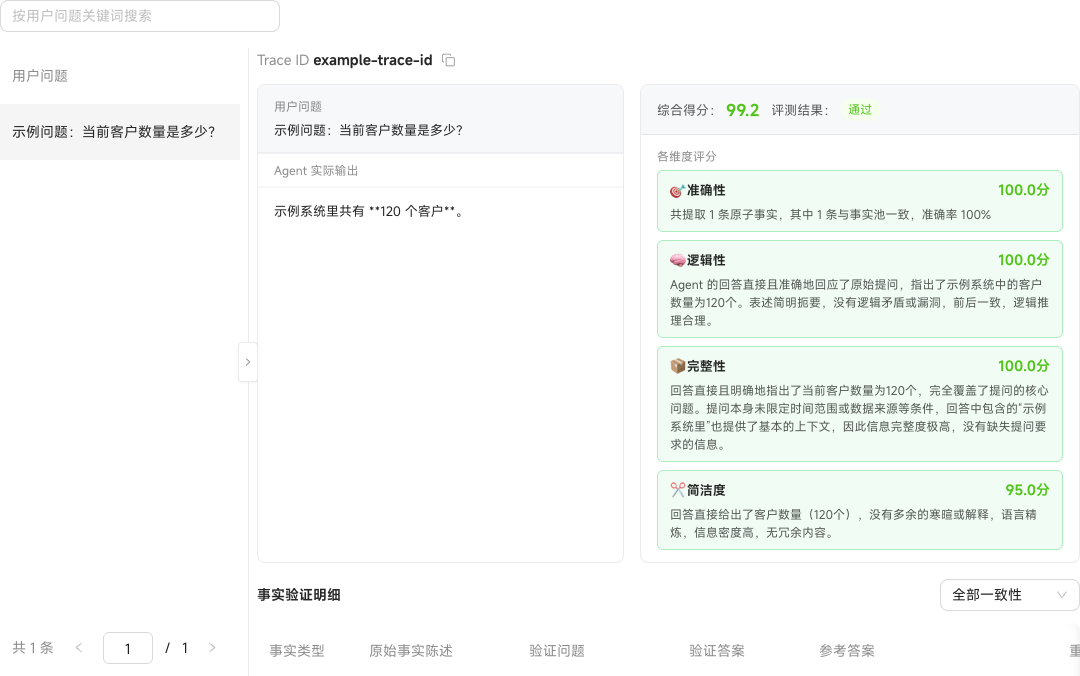The width and height of the screenshot is (1080, 676).
Task: Click the 事实验证明细 section heading
Action: 299,595
